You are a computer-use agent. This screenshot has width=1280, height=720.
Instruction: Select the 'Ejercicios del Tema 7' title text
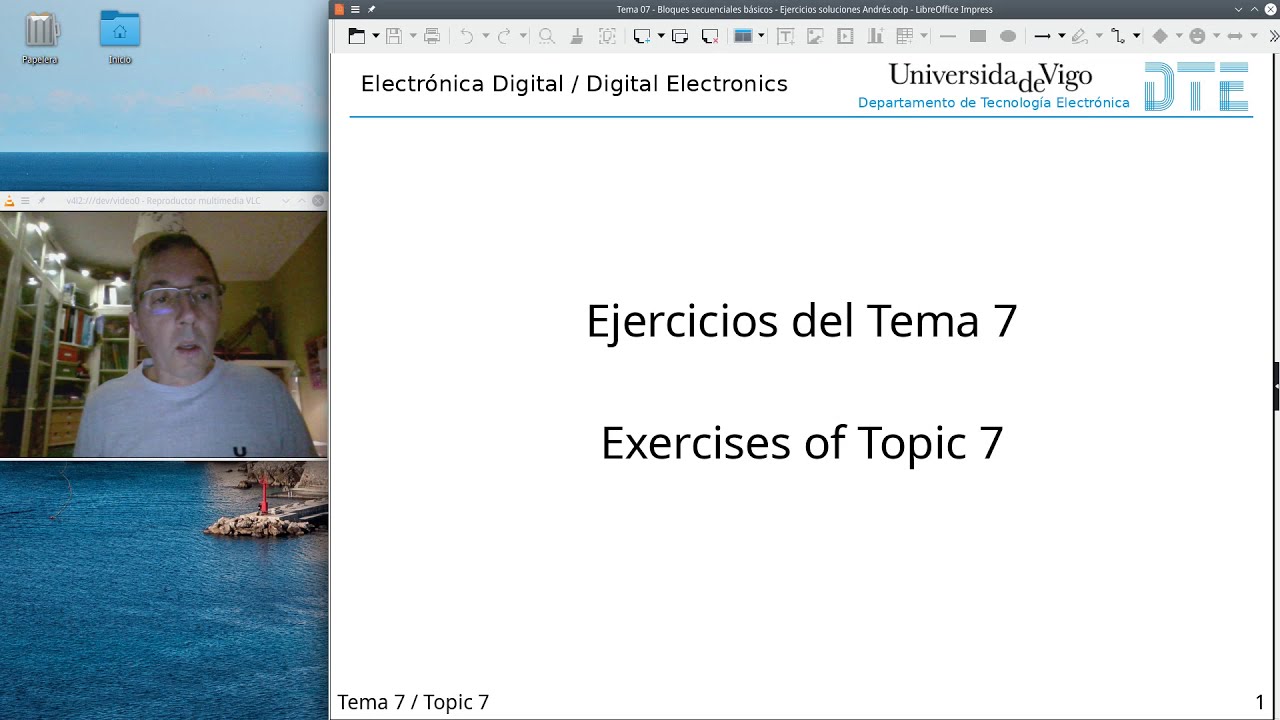click(802, 321)
